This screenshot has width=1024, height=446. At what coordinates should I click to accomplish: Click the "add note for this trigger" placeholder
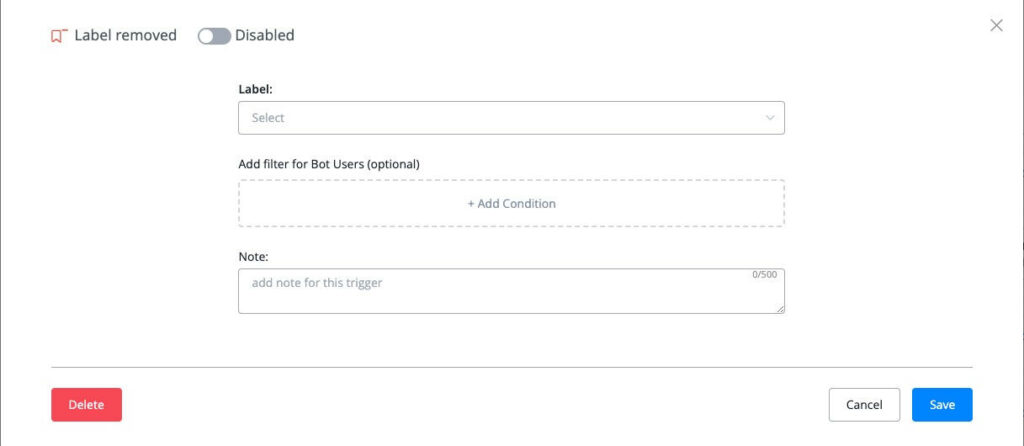(317, 283)
